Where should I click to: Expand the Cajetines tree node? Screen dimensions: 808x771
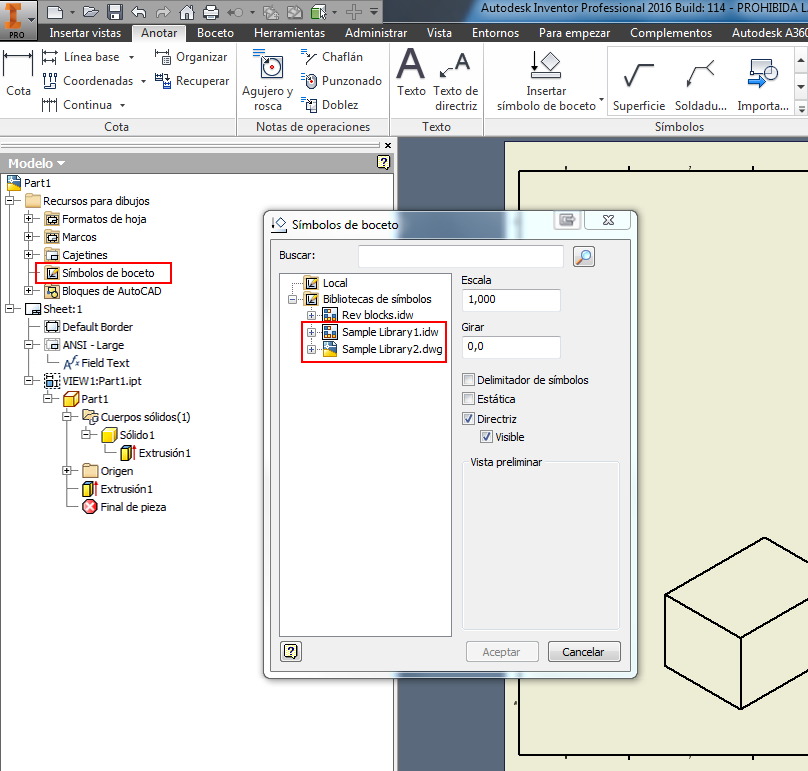[x=29, y=255]
